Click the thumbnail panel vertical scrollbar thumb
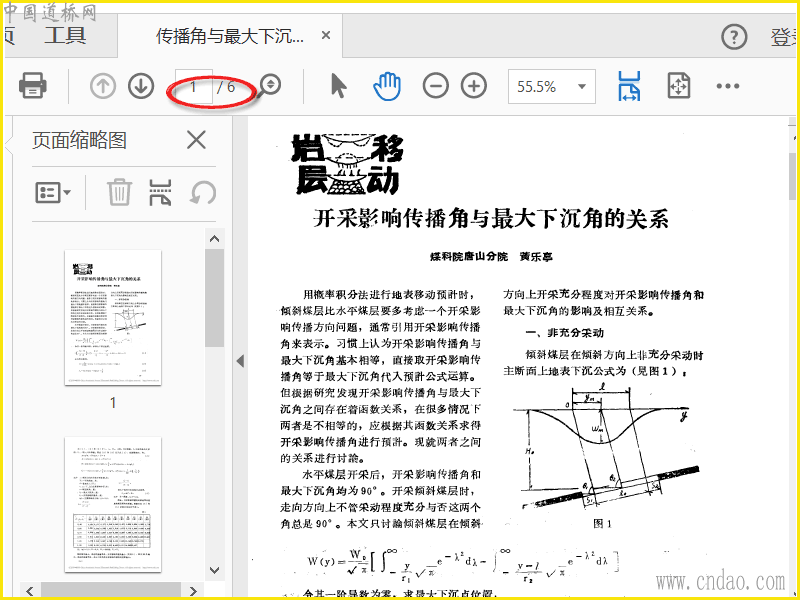The width and height of the screenshot is (800, 600). [214, 298]
